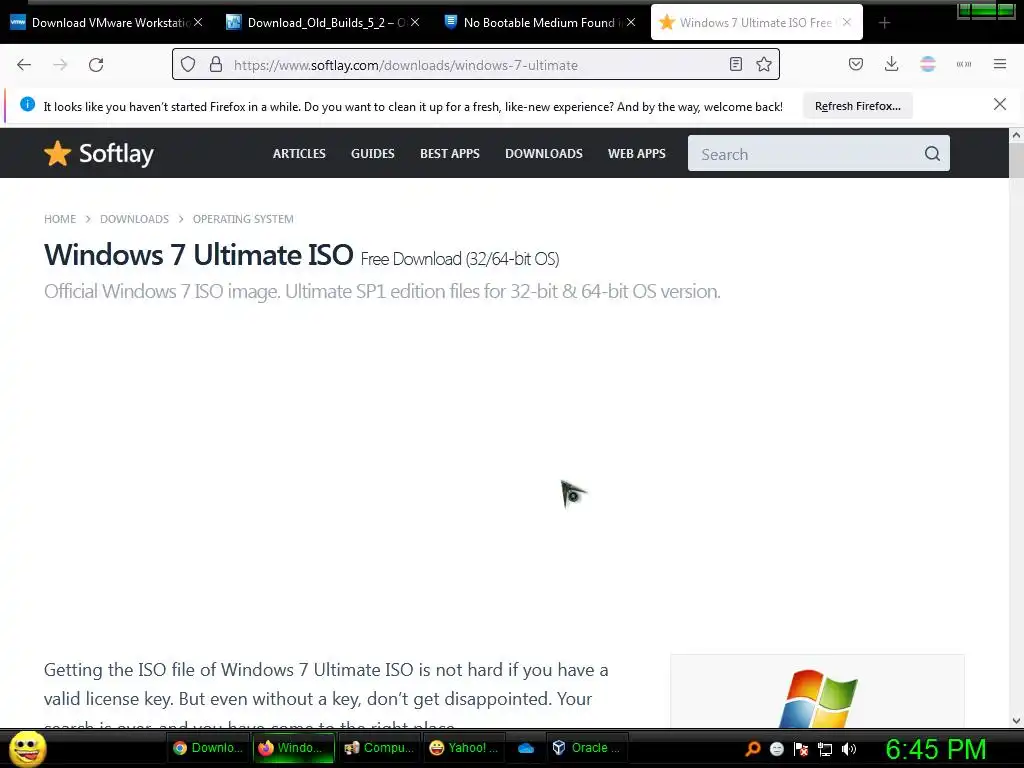The width and height of the screenshot is (1024, 768).
Task: Open the ARTICLES menu on Softlay
Action: (x=299, y=153)
